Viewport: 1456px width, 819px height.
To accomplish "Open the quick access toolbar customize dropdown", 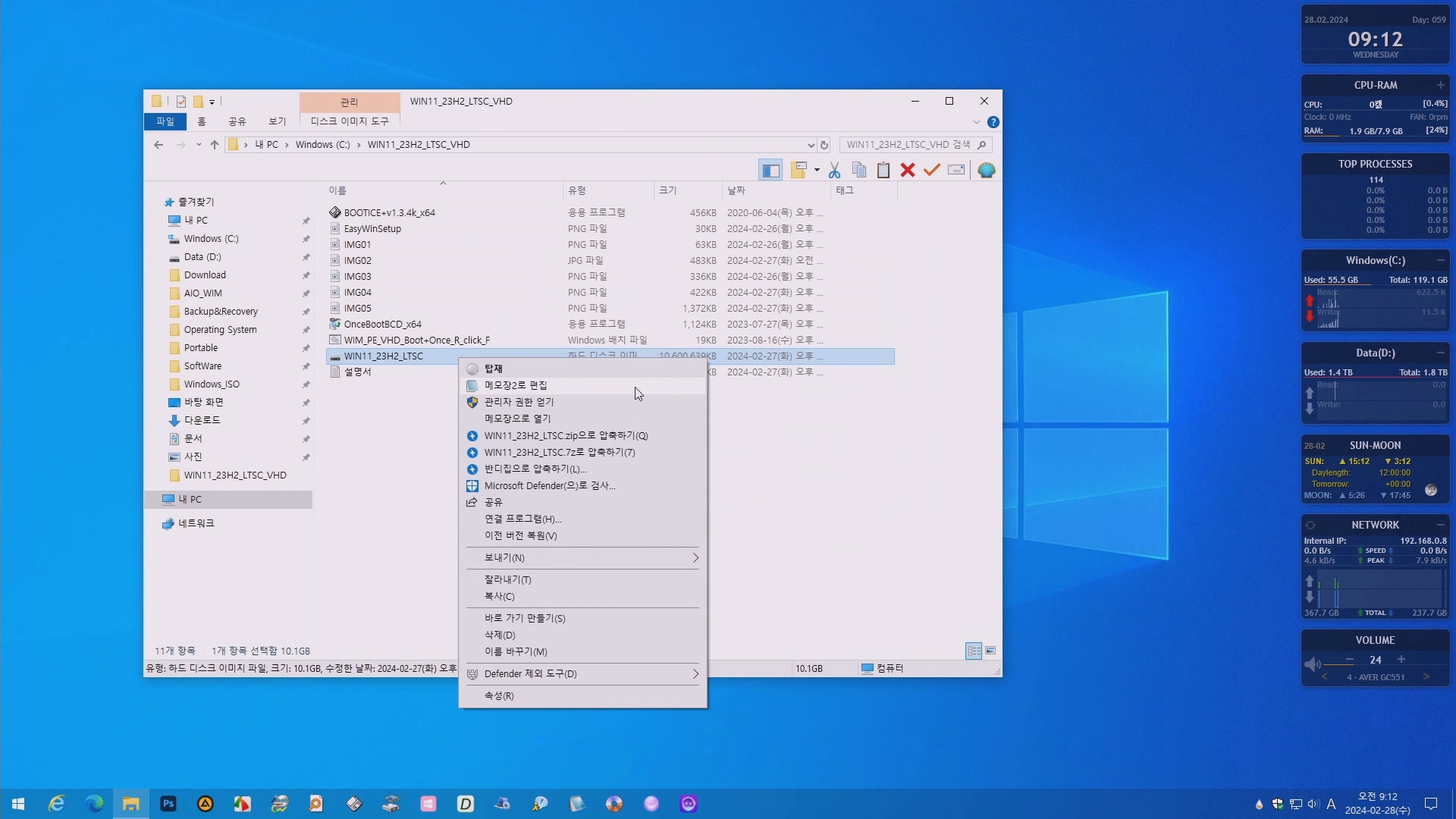I will 212,102.
